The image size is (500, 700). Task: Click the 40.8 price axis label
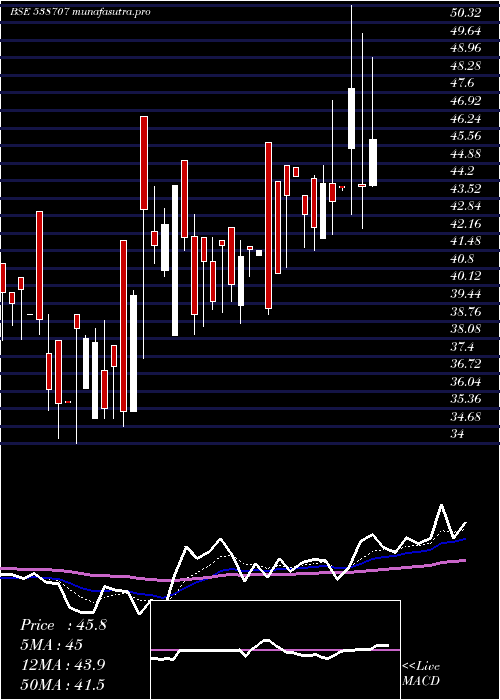click(462, 259)
